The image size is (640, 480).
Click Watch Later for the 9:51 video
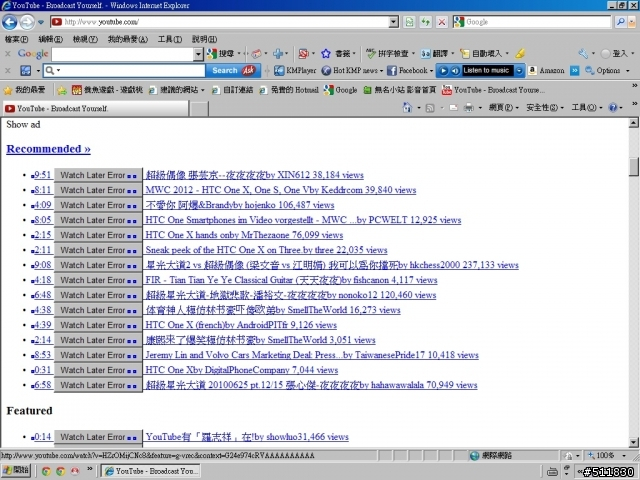98,175
